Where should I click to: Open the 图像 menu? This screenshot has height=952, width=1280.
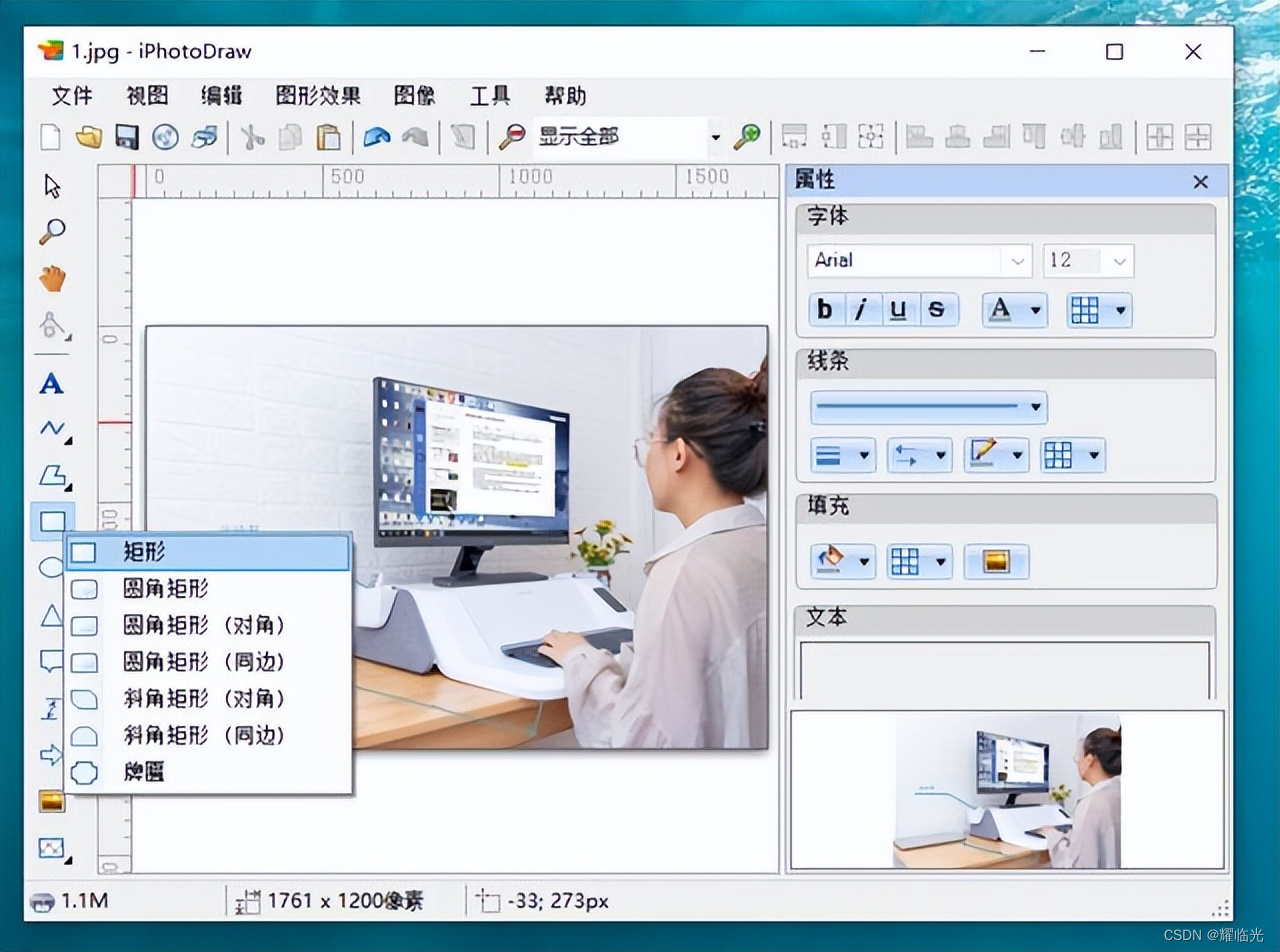pyautogui.click(x=414, y=96)
